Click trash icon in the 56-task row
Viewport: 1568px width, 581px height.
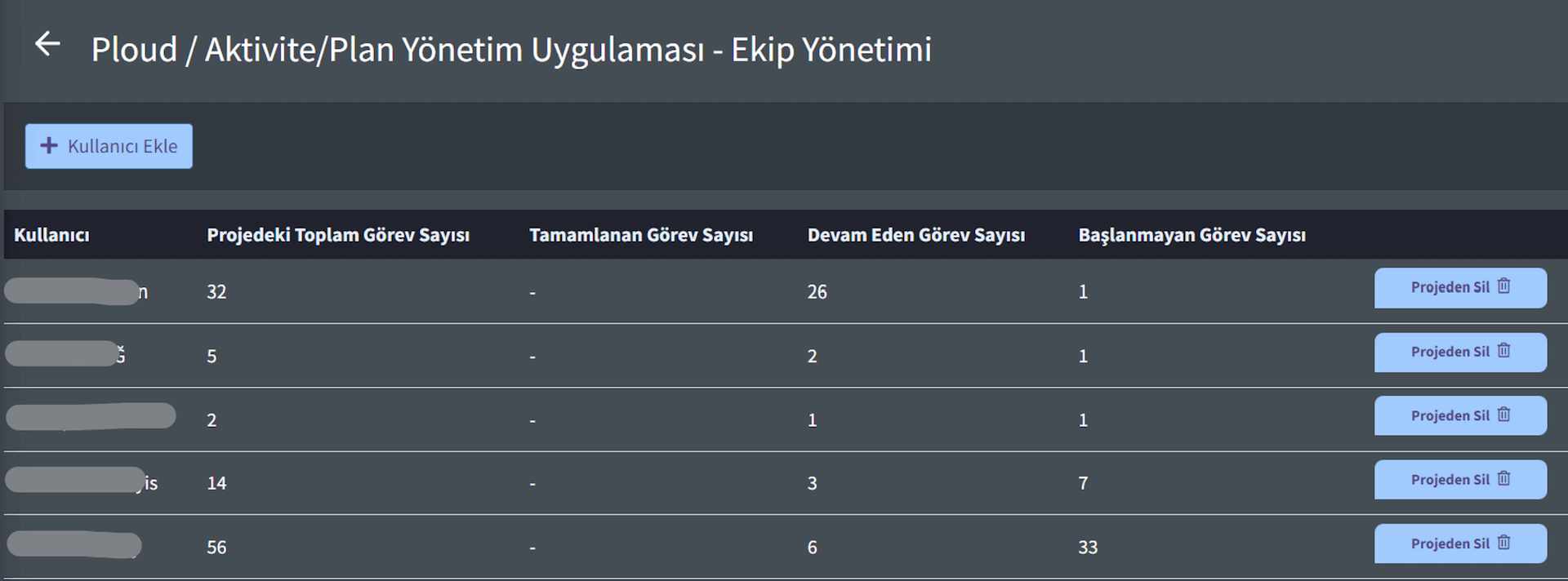click(1503, 543)
